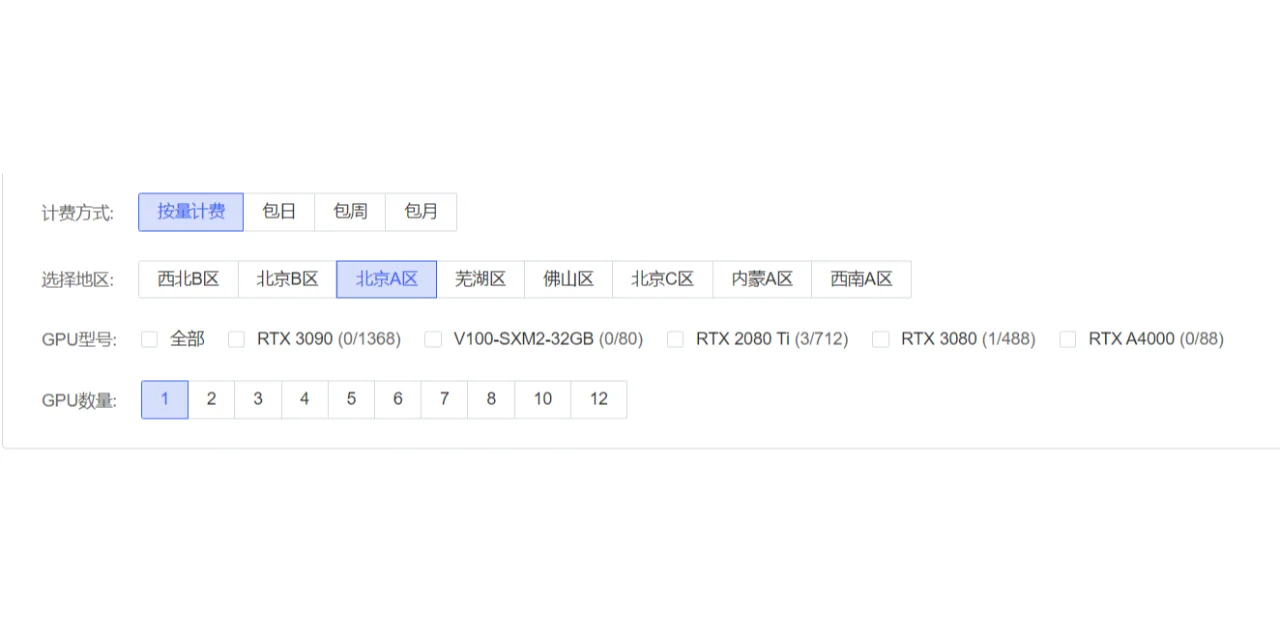This screenshot has height=640, width=1280.
Task: Pick the 佛山区 region
Action: (568, 279)
